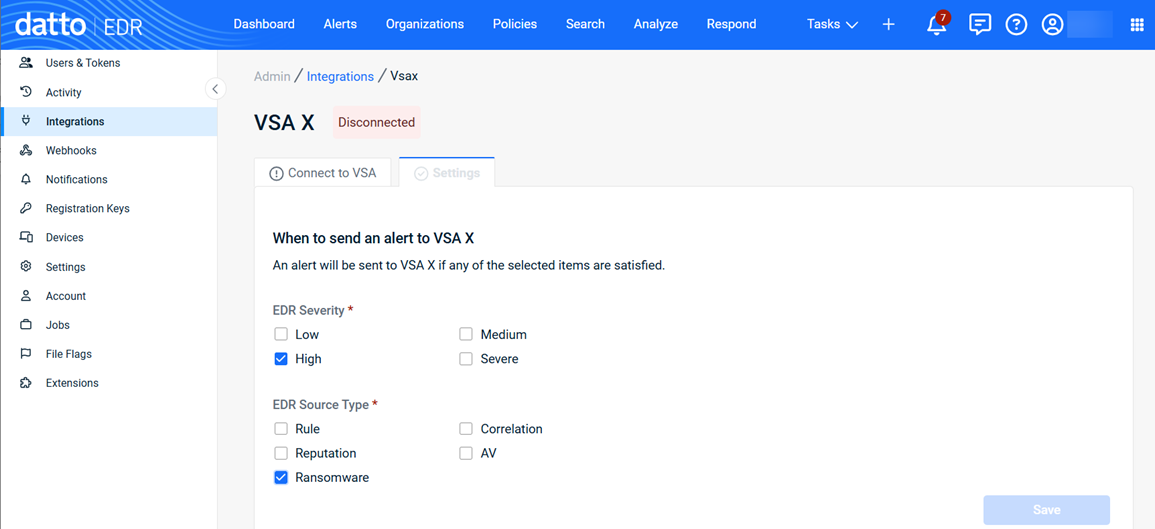Open the help question mark icon
1155x529 pixels.
(x=1017, y=24)
